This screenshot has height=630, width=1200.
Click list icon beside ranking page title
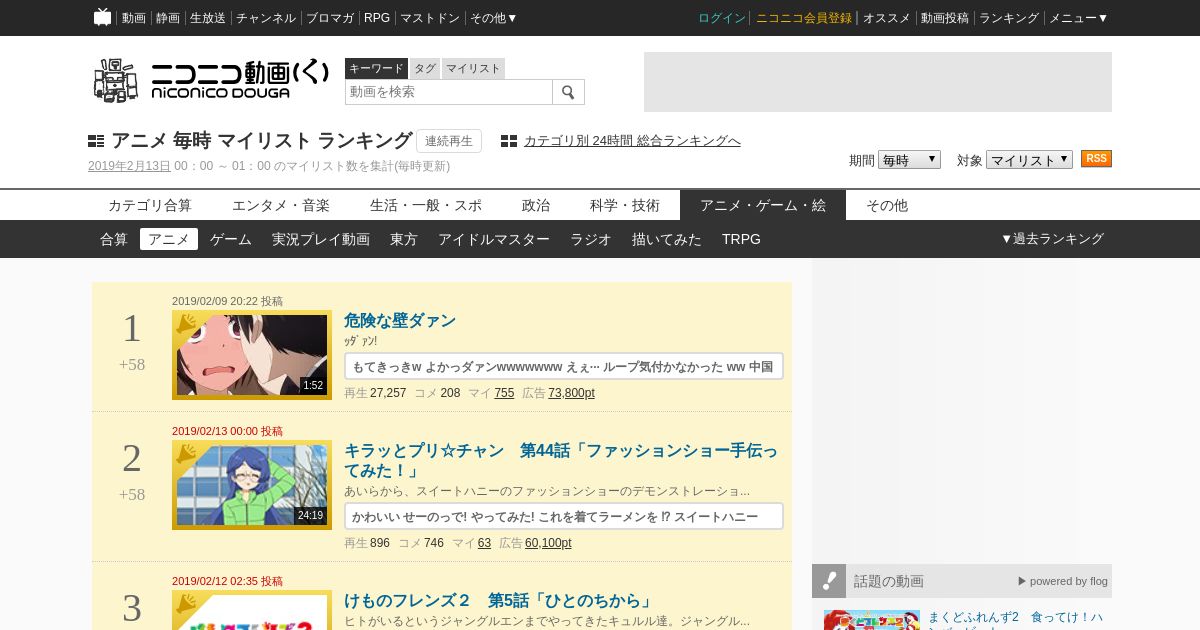click(x=96, y=141)
